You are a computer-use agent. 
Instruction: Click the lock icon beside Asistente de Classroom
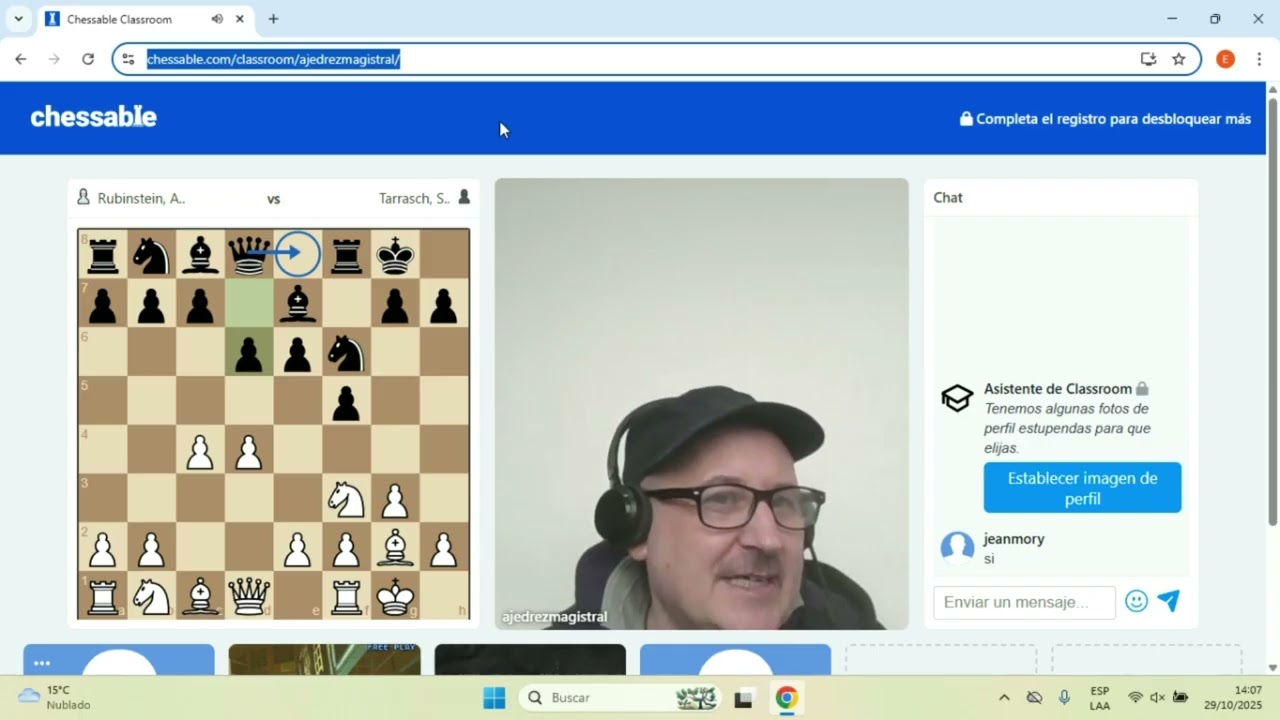point(1142,388)
